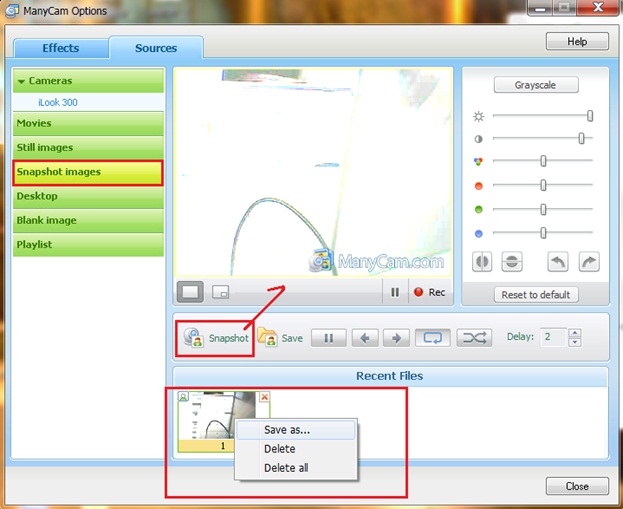The image size is (623, 509).
Task: Click into the Delay input field
Action: [554, 337]
